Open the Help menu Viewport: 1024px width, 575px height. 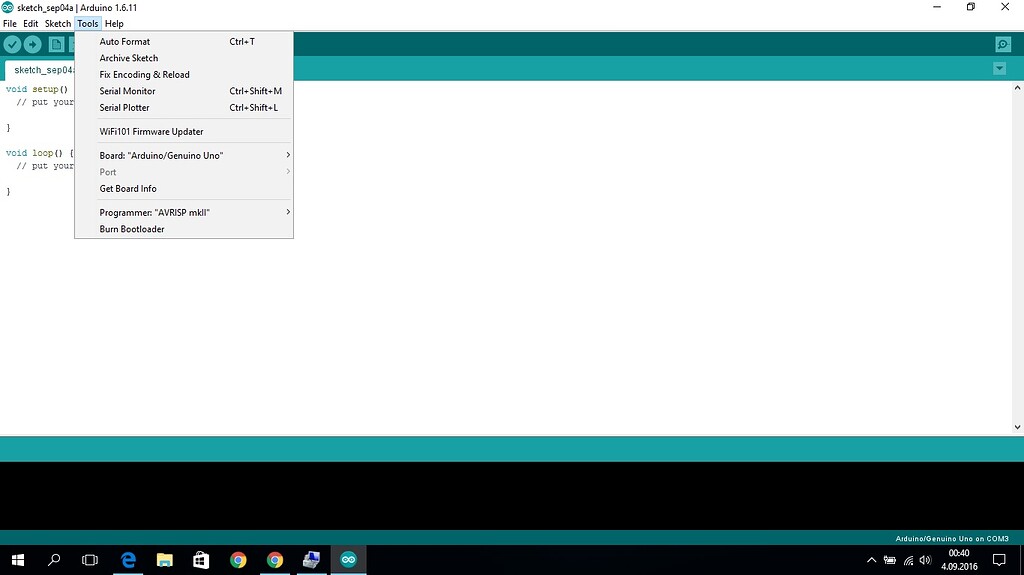114,24
